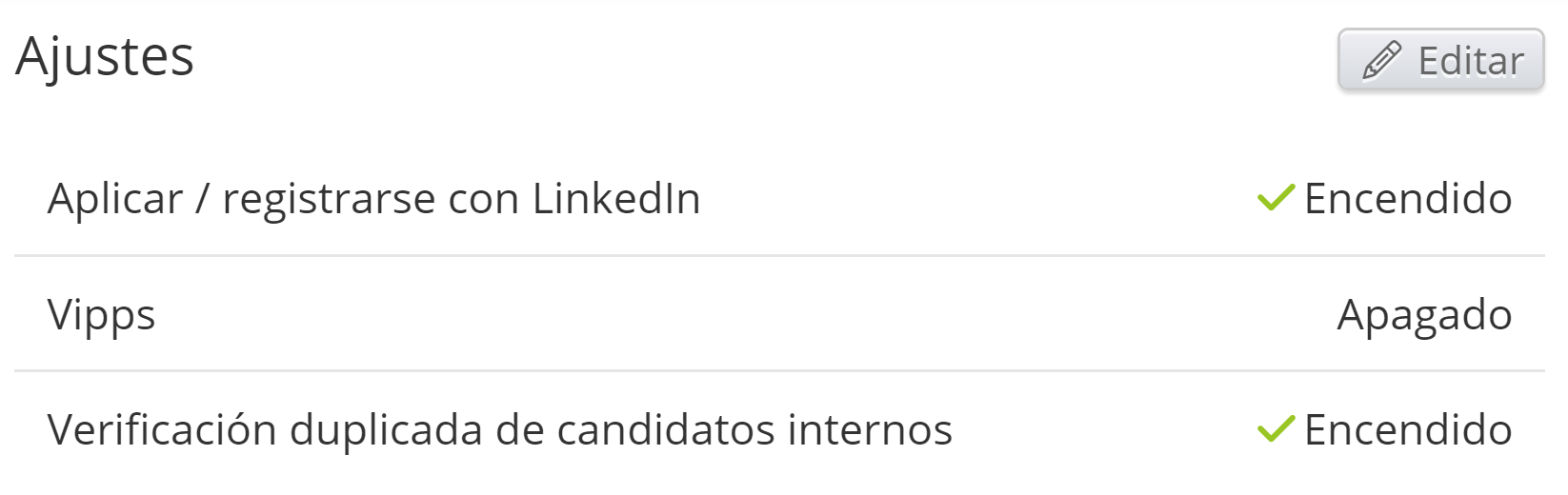Viewport: 1568px width, 495px height.
Task: Click divider line between Vipps and Verificación rows
Action: (x=779, y=370)
